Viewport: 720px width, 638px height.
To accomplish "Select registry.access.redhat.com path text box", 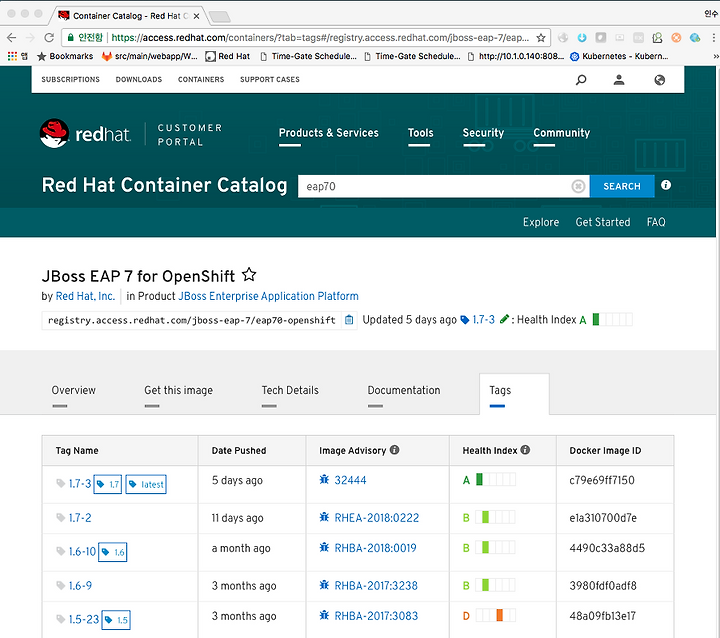I will pos(191,320).
